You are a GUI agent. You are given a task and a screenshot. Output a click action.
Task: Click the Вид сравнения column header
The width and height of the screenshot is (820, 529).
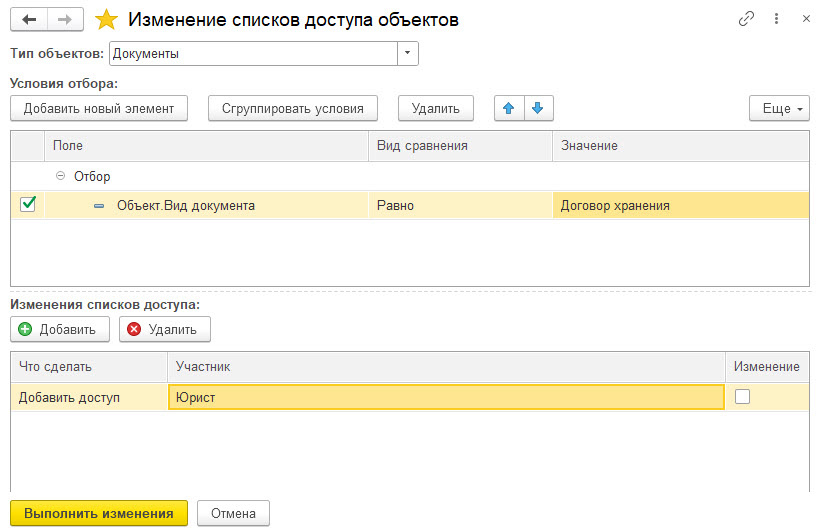460,146
